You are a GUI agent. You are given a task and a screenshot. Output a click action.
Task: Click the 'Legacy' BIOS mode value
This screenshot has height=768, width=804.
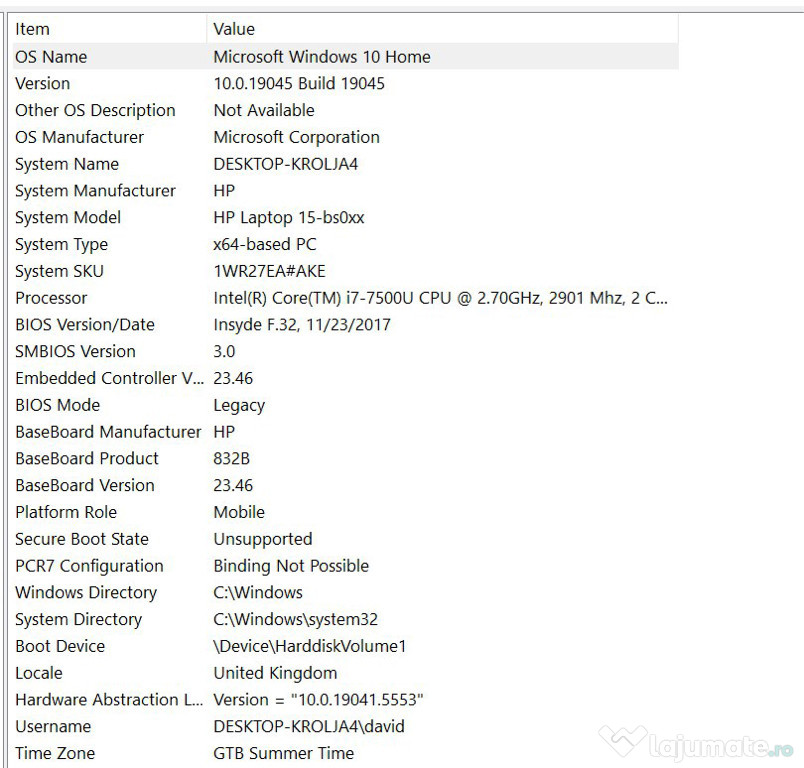click(239, 406)
